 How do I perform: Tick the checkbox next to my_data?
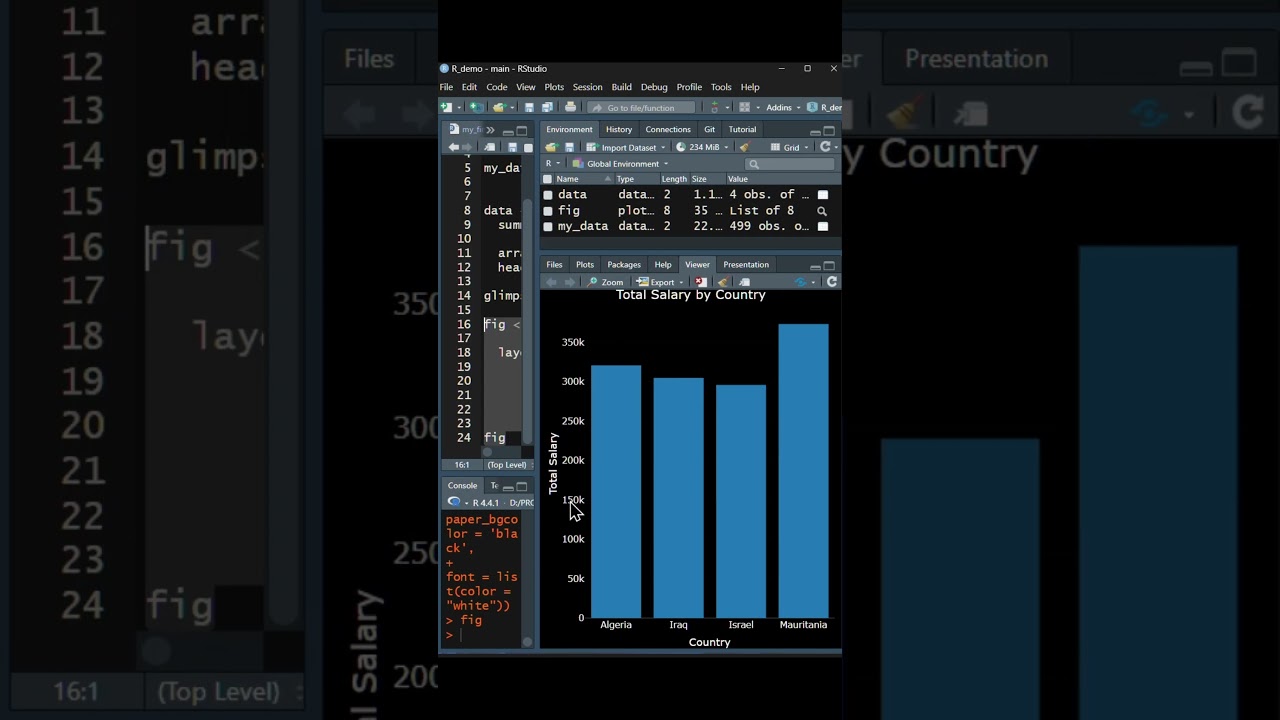(x=548, y=227)
